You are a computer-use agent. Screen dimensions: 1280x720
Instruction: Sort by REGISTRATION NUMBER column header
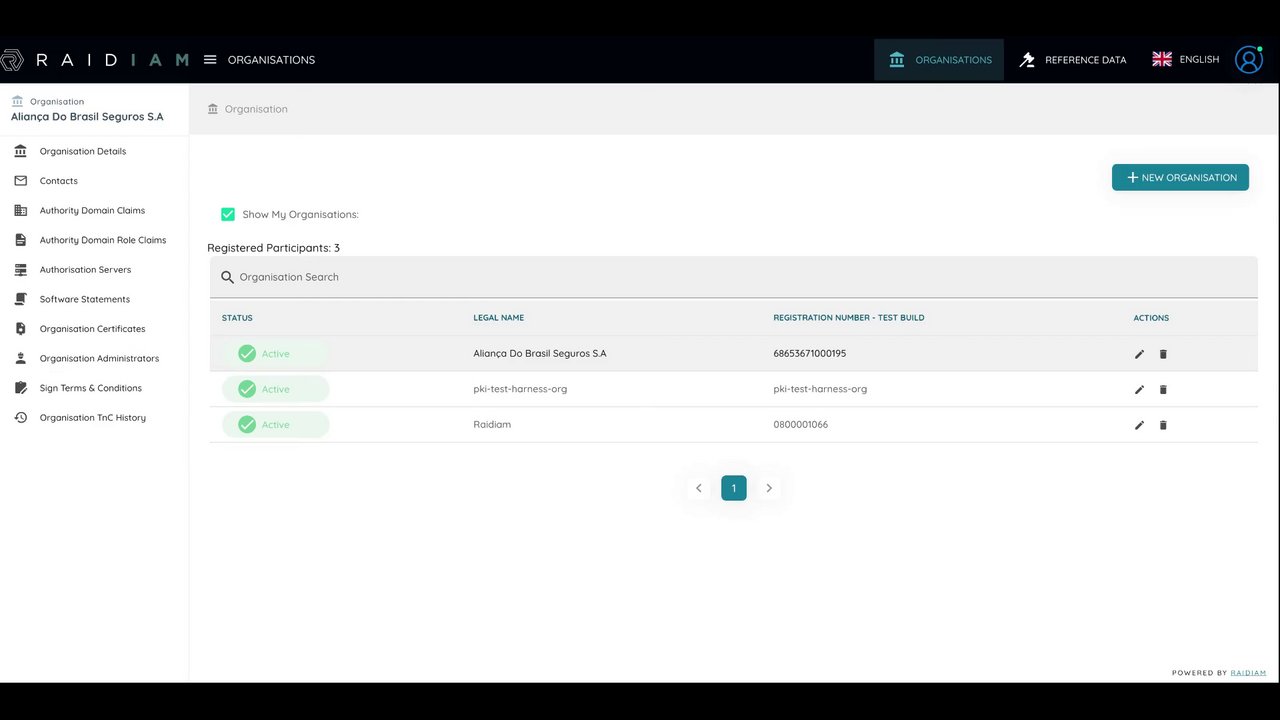[x=849, y=318]
